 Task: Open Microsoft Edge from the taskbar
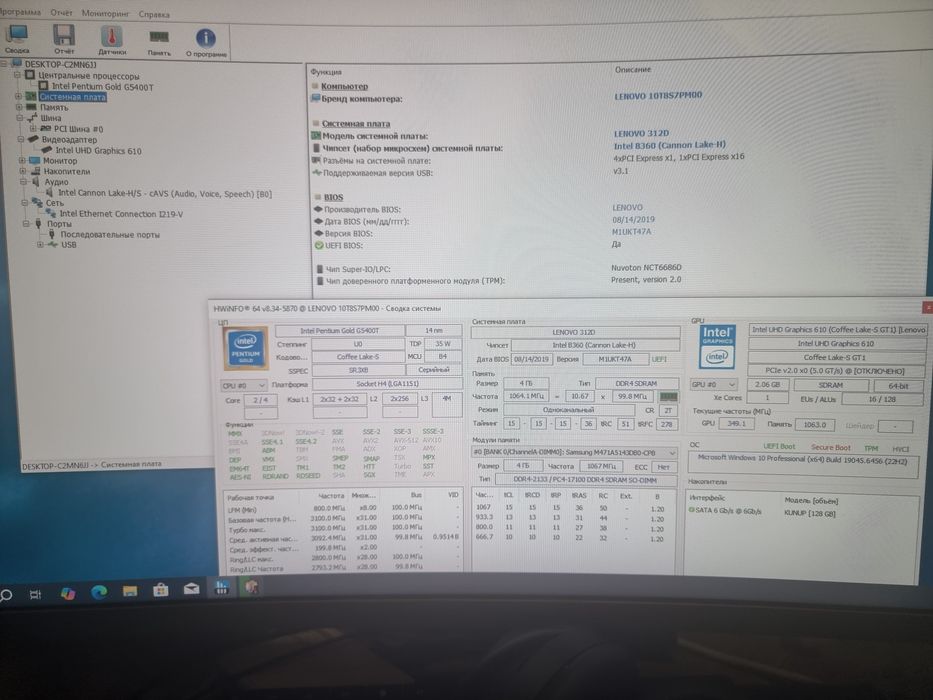coord(99,592)
